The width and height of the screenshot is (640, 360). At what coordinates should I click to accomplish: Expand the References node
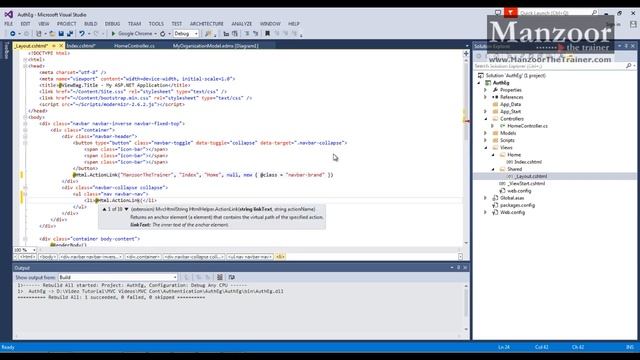(486, 97)
